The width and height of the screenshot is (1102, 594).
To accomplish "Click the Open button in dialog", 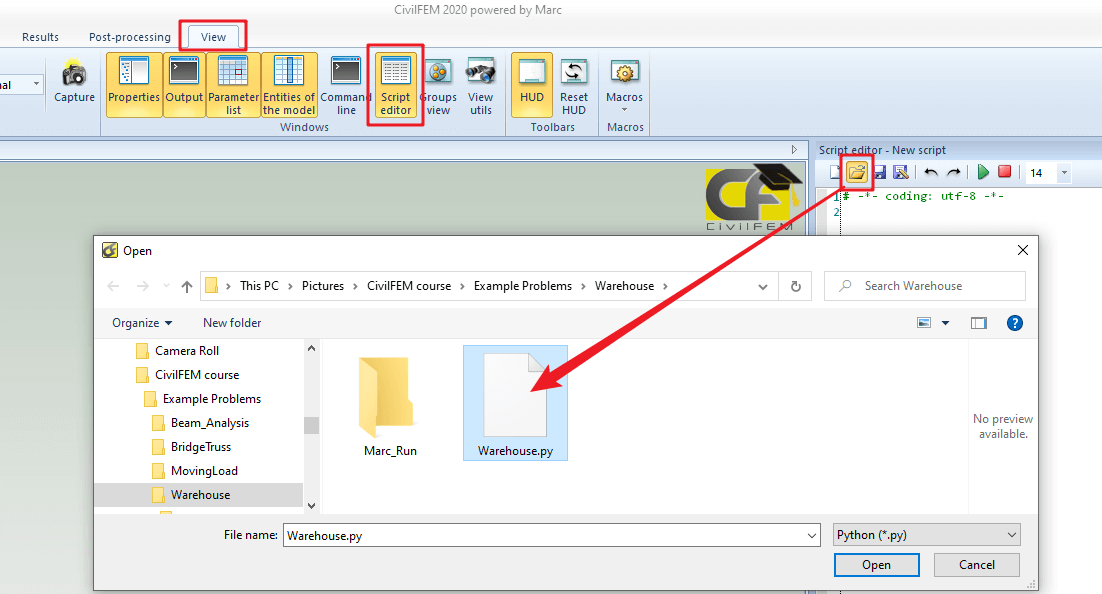I will click(x=876, y=565).
